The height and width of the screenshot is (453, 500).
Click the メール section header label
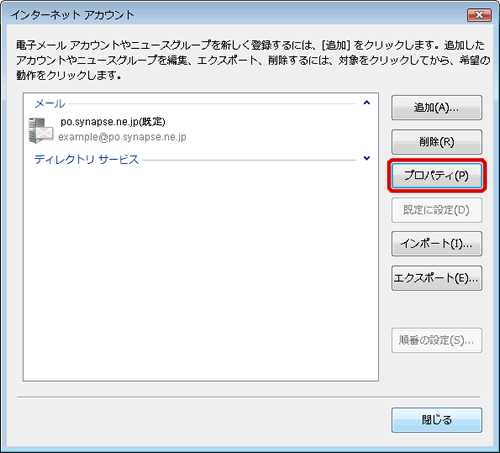(x=50, y=104)
